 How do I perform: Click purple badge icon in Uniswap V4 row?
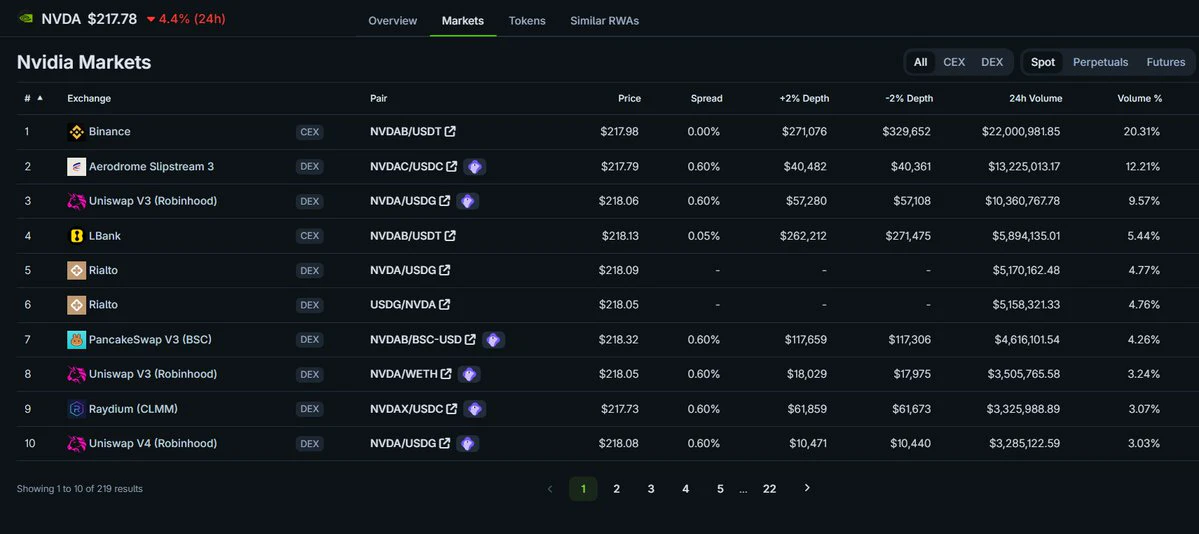coord(467,444)
